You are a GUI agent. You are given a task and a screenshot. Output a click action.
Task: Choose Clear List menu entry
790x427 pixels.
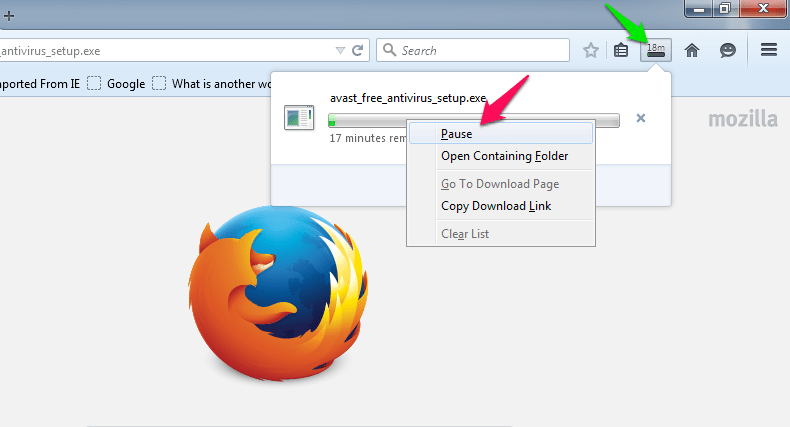click(501, 234)
